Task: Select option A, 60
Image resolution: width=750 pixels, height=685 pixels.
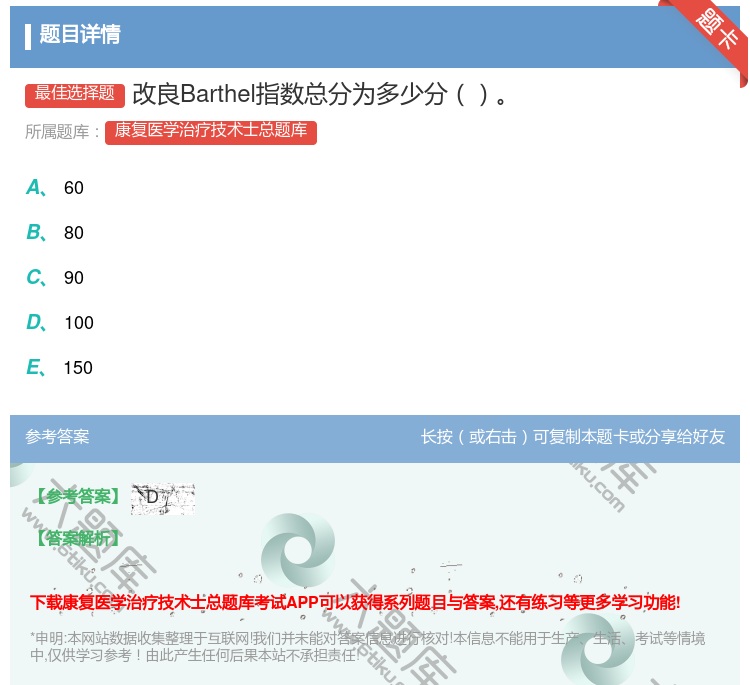Action: (55, 188)
